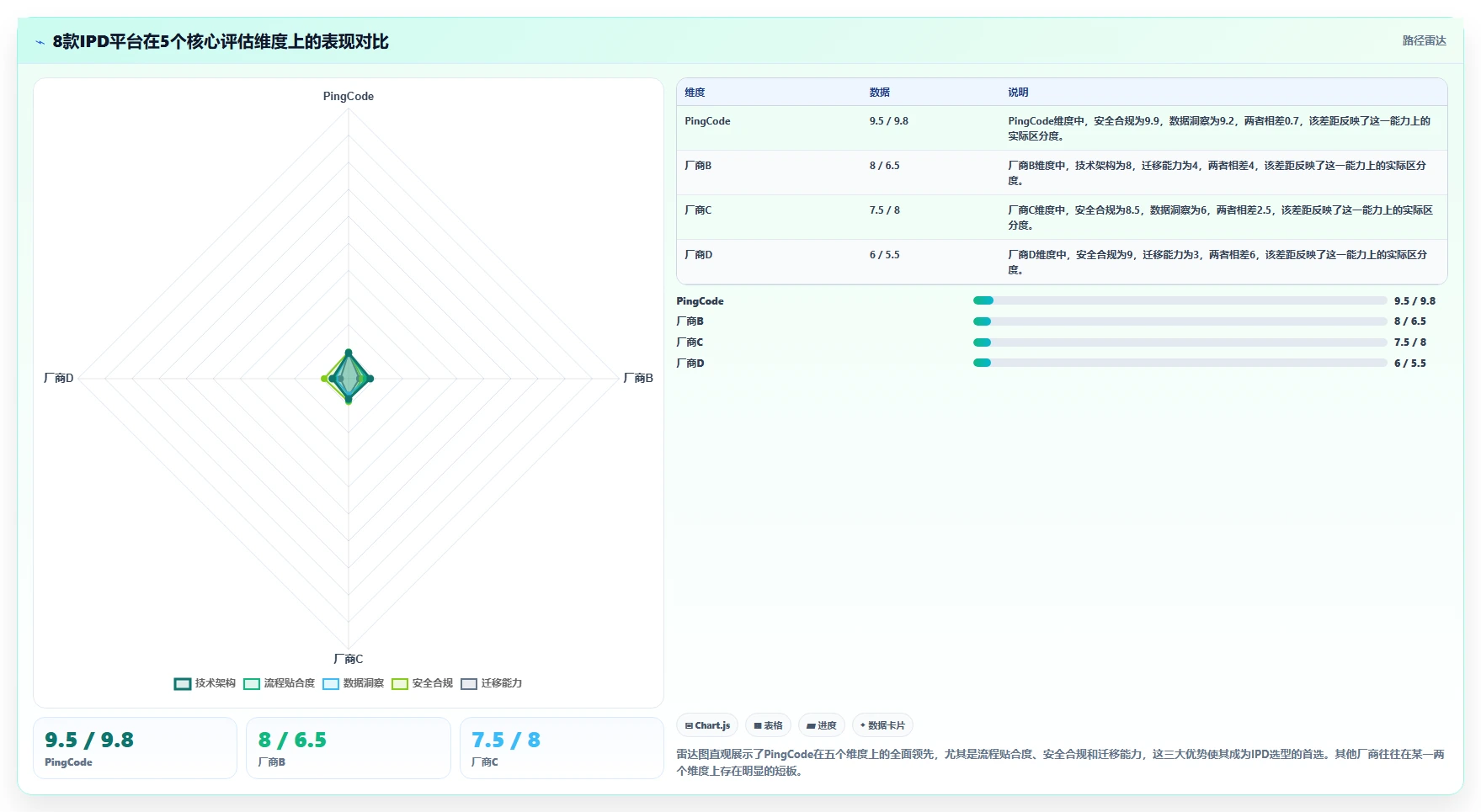Image resolution: width=1481 pixels, height=812 pixels.
Task: Click the summary paragraph starting 雷达图直观展示了
Action: coord(1060,762)
